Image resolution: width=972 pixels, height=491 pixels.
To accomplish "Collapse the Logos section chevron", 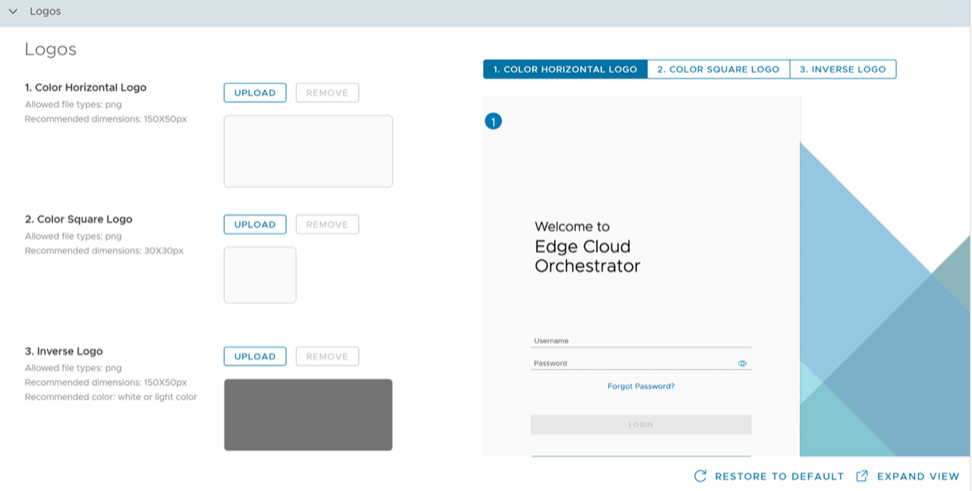I will [x=13, y=12].
